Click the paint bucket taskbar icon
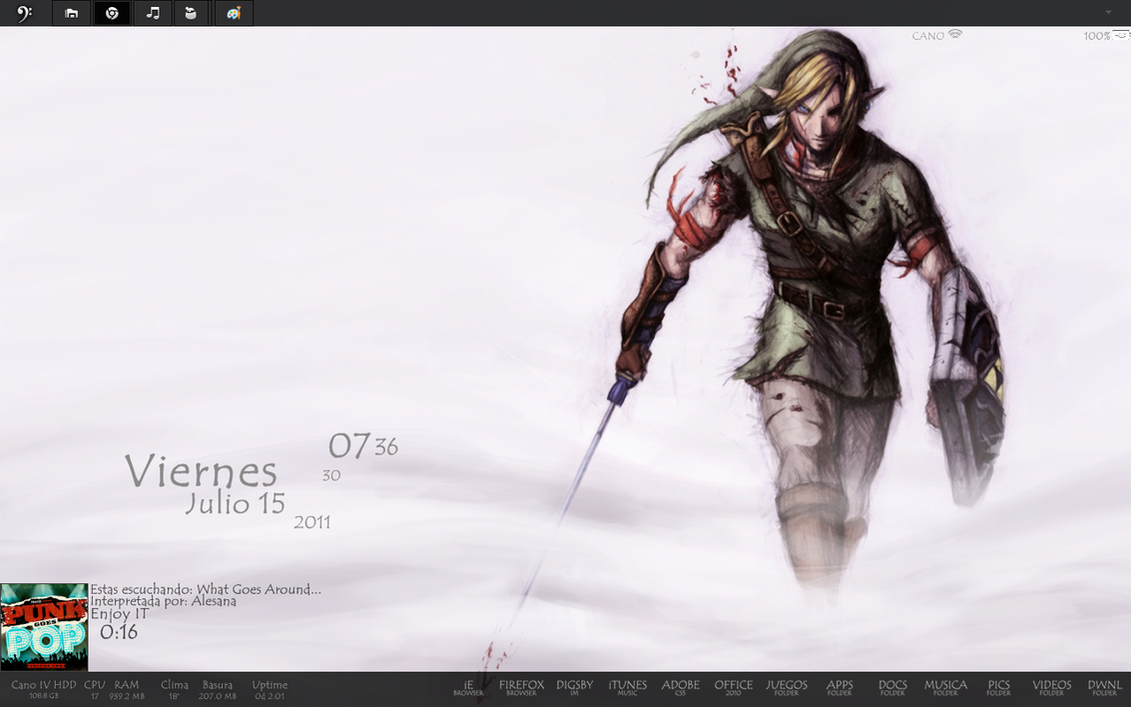This screenshot has width=1131, height=707. point(191,13)
